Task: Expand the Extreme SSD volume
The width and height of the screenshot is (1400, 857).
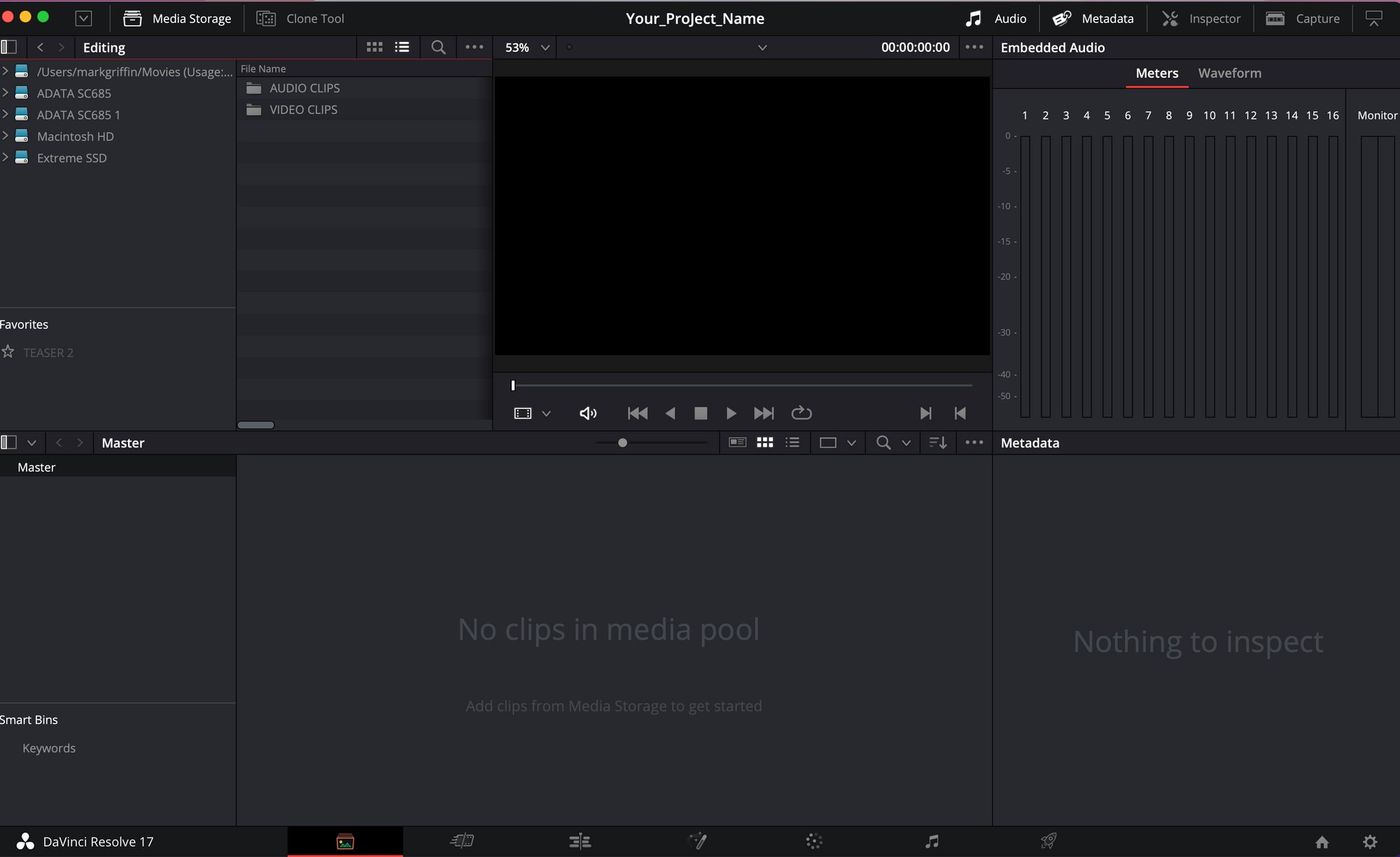Action: (6, 158)
